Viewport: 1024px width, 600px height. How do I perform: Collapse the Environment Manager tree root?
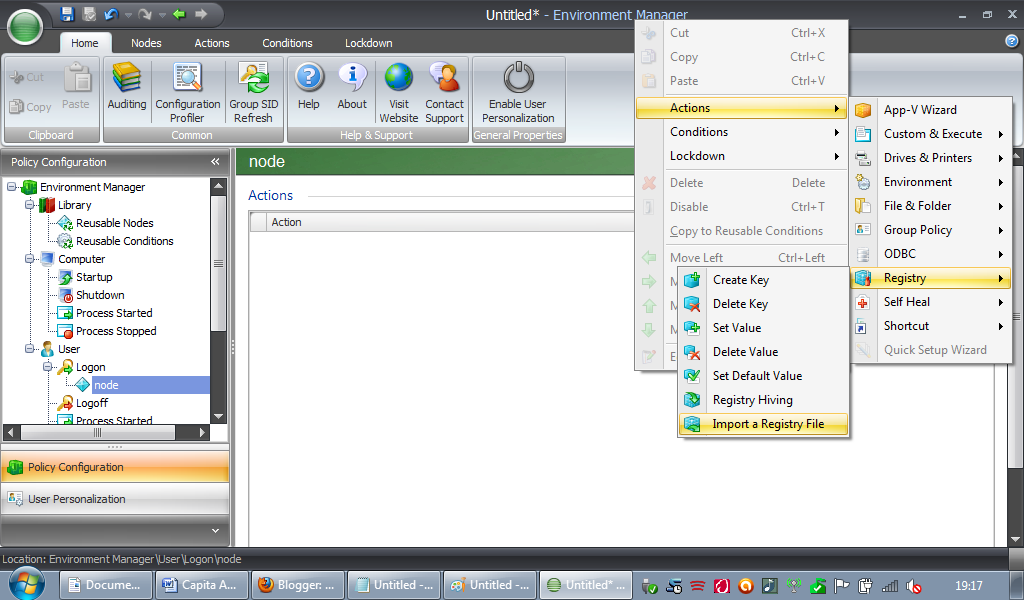(x=12, y=187)
